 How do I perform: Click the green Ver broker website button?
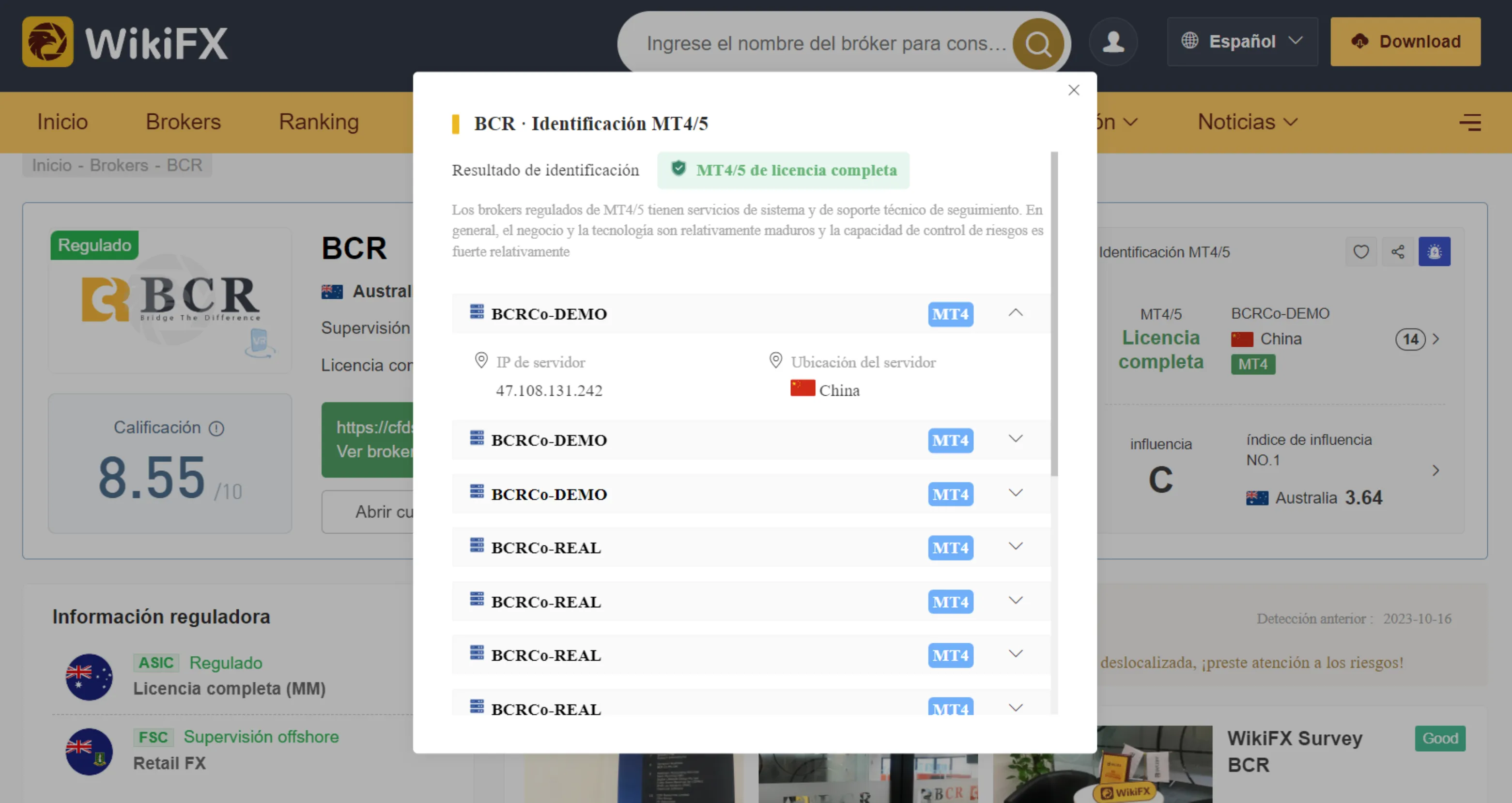point(368,440)
